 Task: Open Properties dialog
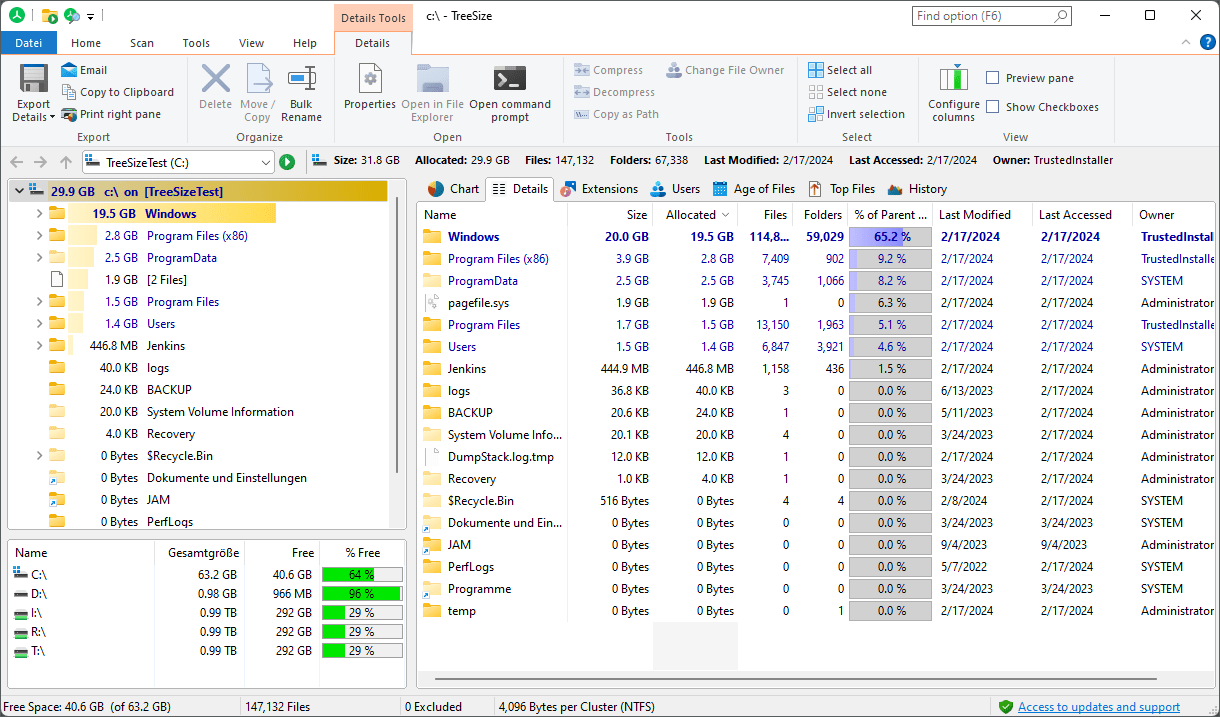370,85
